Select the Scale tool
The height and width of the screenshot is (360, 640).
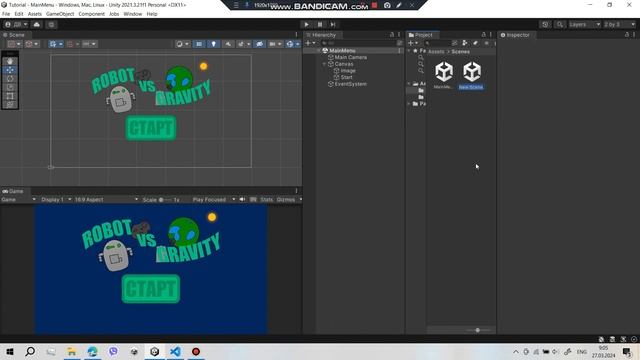point(10,87)
